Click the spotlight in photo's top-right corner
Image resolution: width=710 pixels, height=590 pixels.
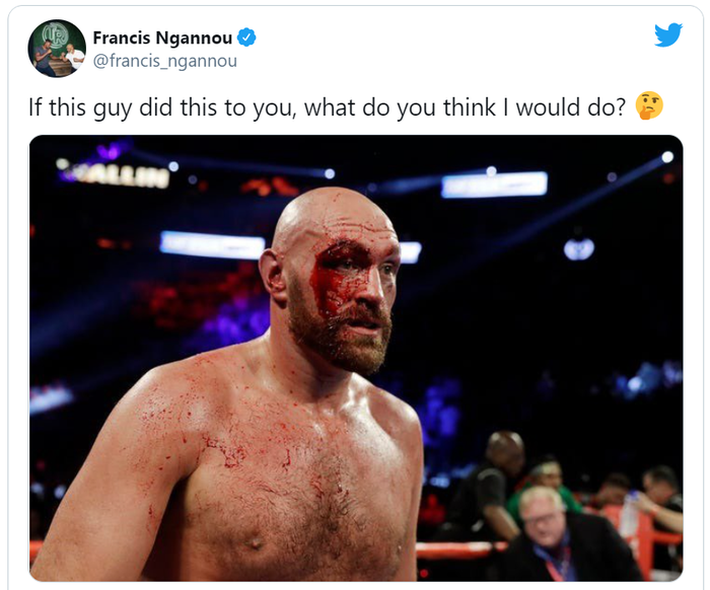pos(667,157)
